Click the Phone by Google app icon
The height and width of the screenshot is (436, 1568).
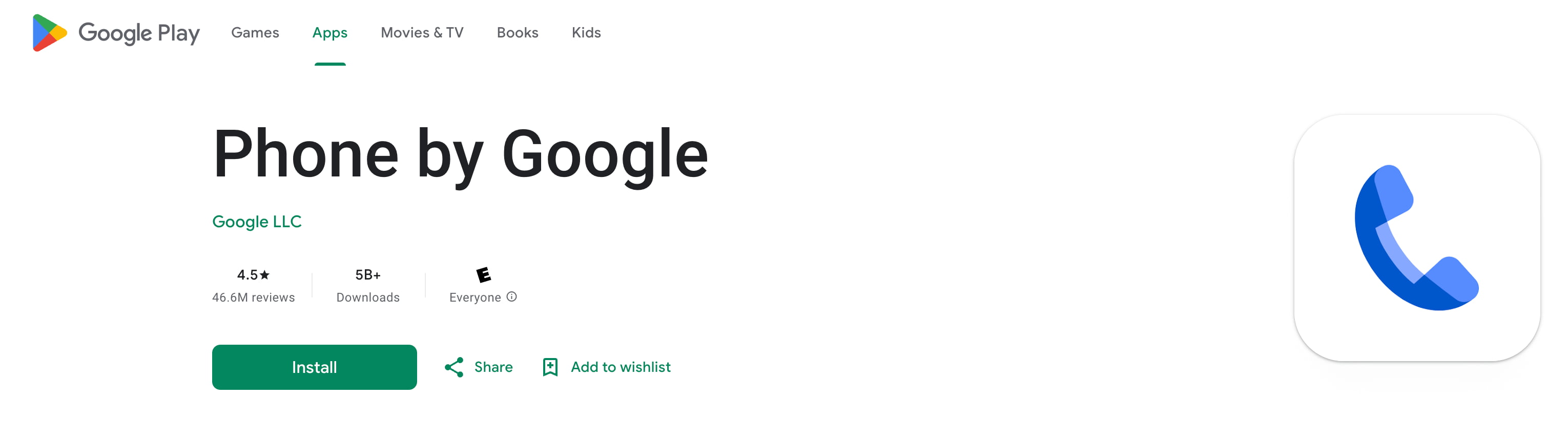1416,238
